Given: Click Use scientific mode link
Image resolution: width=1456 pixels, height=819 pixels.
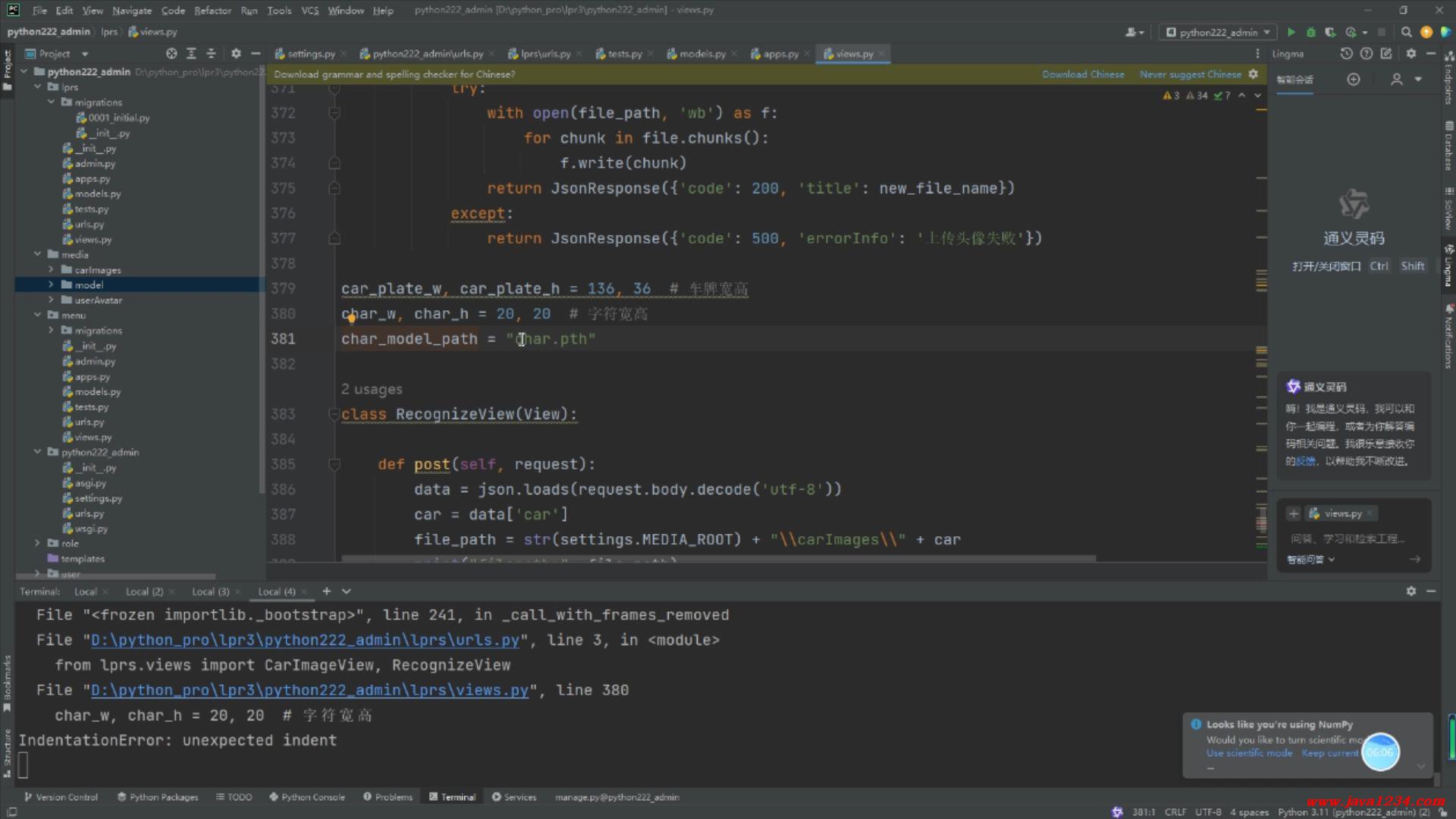Looking at the screenshot, I should click(x=1249, y=753).
